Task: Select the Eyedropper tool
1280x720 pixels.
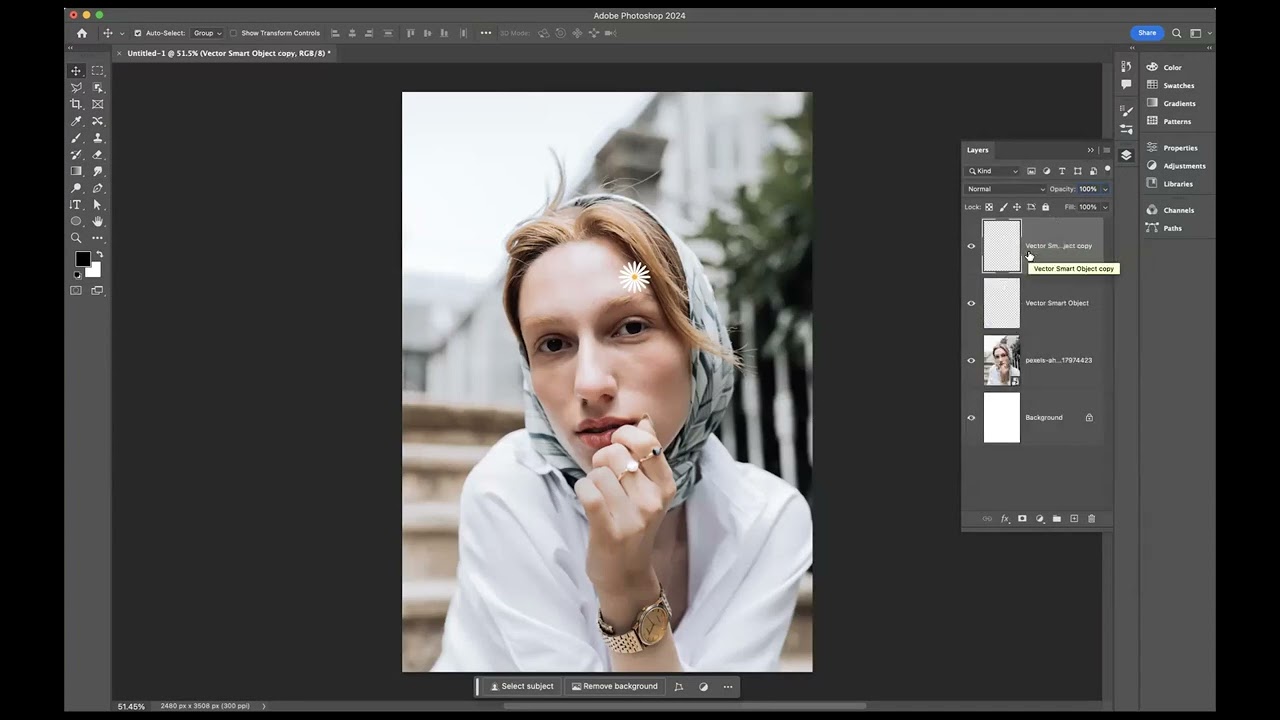Action: [x=76, y=121]
